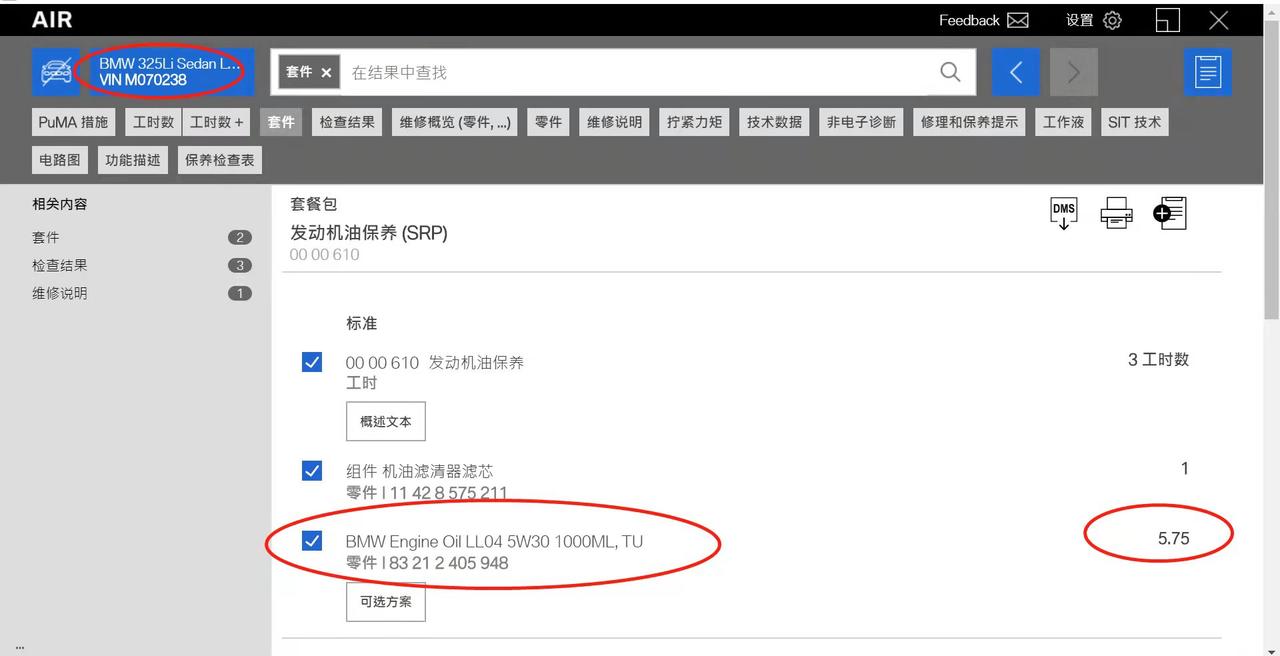This screenshot has height=656, width=1280.
Task: Select 套件 in the related content sidebar
Action: coord(141,237)
